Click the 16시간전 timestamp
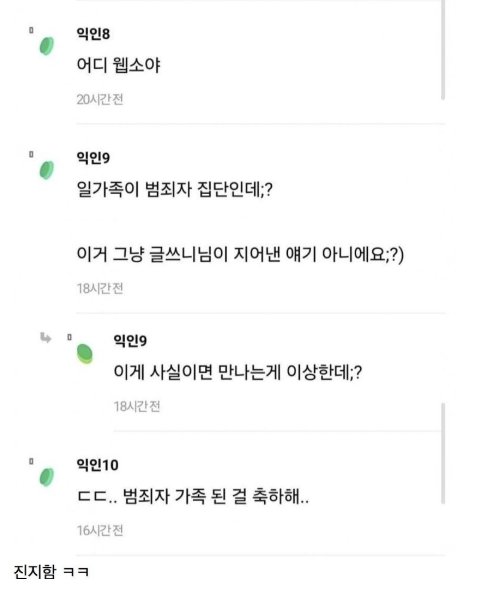 (x=100, y=530)
